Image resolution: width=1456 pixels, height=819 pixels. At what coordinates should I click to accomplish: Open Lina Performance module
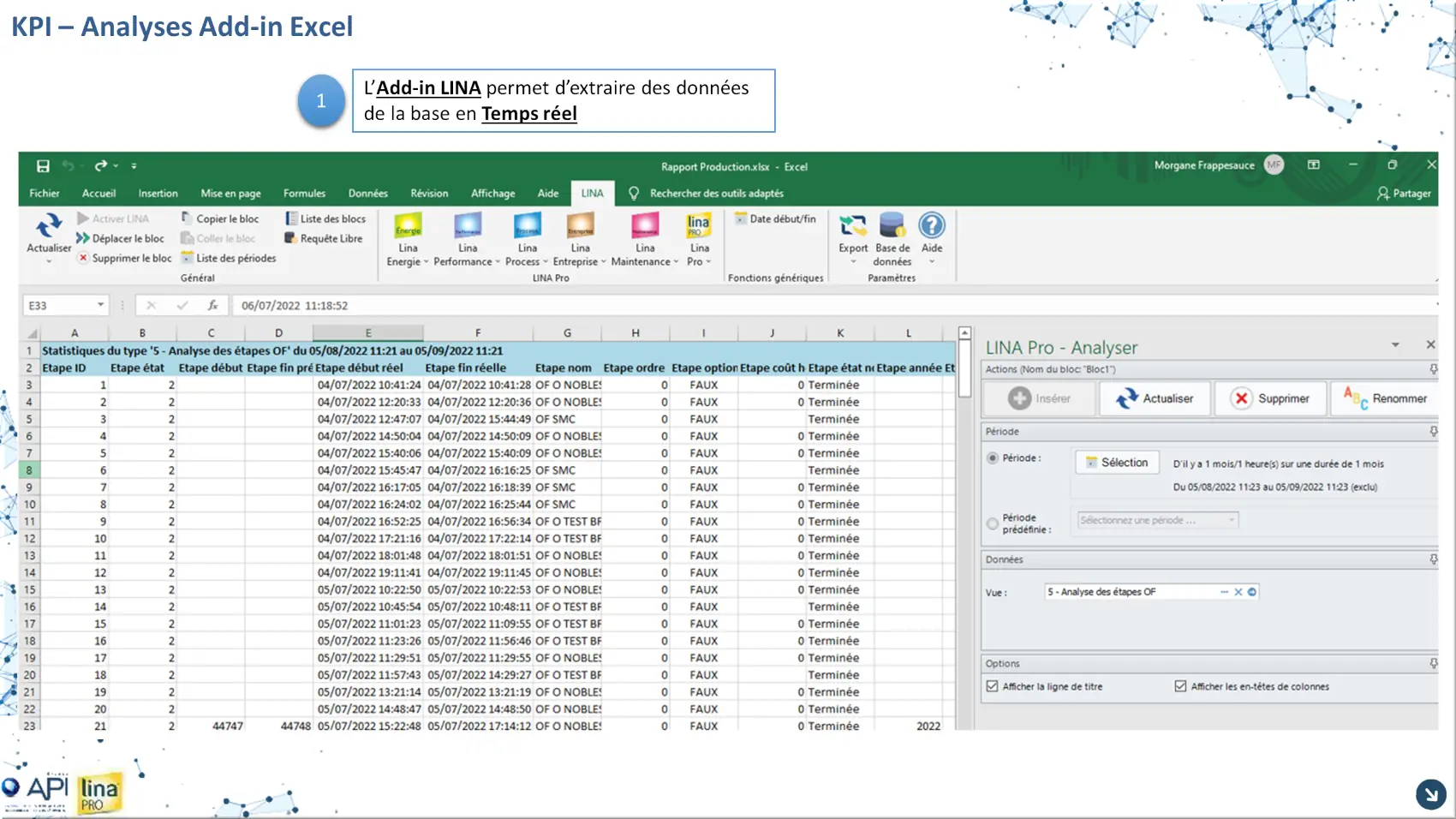click(468, 240)
